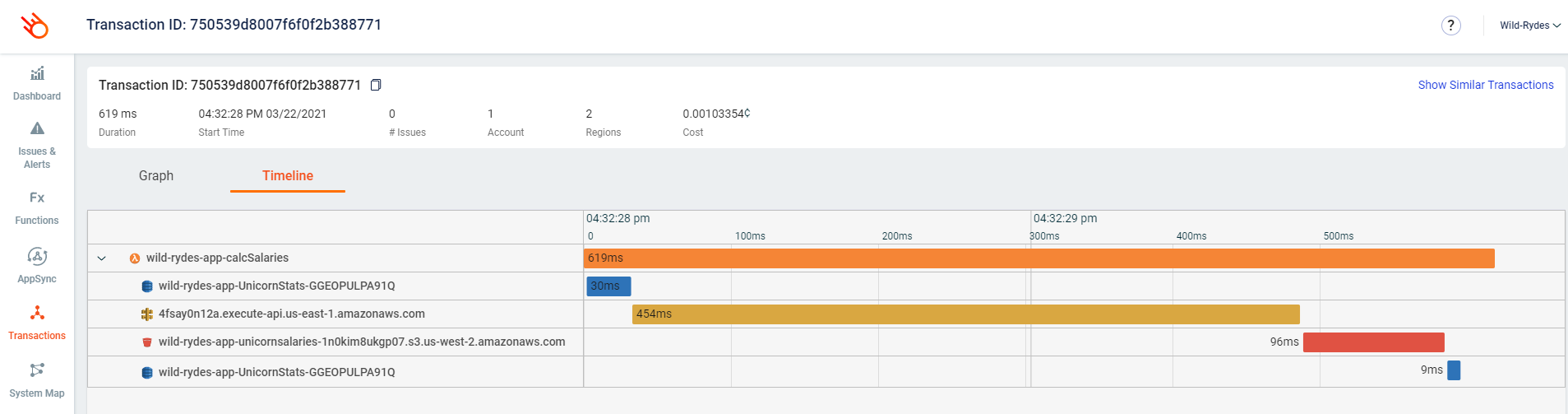Click the DynamoDB icon in second timeline row
The height and width of the screenshot is (414, 1568).
[147, 286]
